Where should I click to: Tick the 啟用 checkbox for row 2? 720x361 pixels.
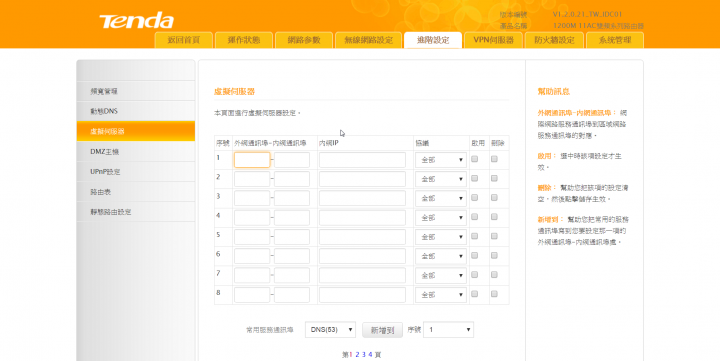(475, 178)
